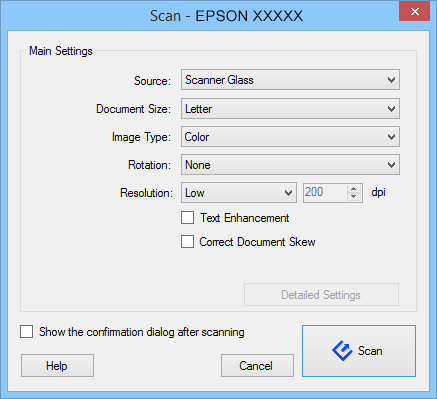Click the 'Document Size:' label
437x399 pixels.
(x=133, y=109)
